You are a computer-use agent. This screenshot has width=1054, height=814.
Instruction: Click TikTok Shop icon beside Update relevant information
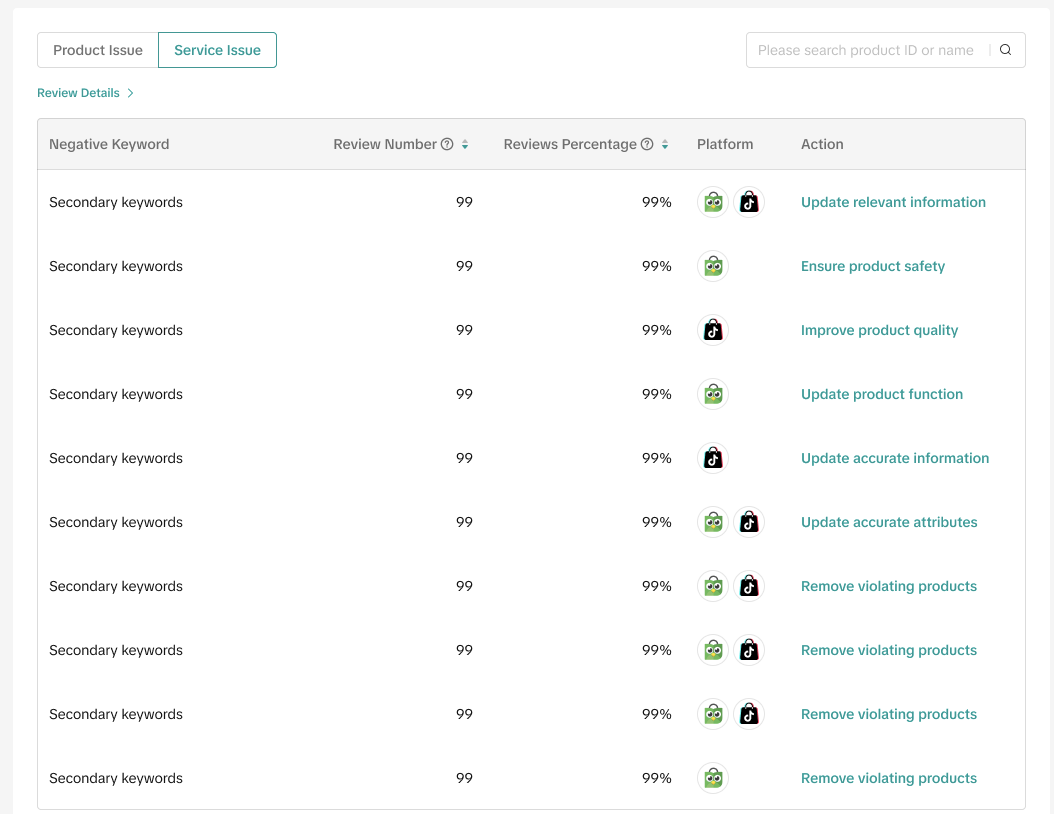coord(749,203)
